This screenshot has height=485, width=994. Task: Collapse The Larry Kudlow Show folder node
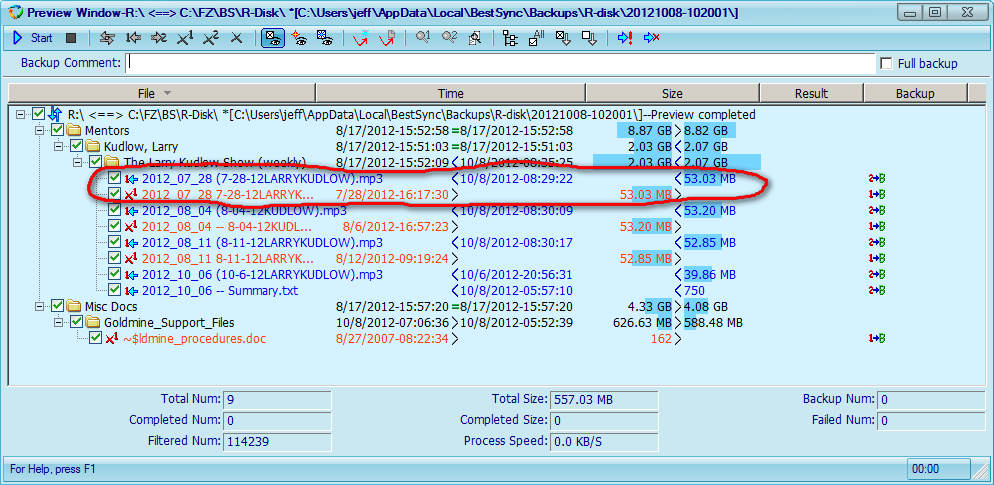tap(78, 162)
